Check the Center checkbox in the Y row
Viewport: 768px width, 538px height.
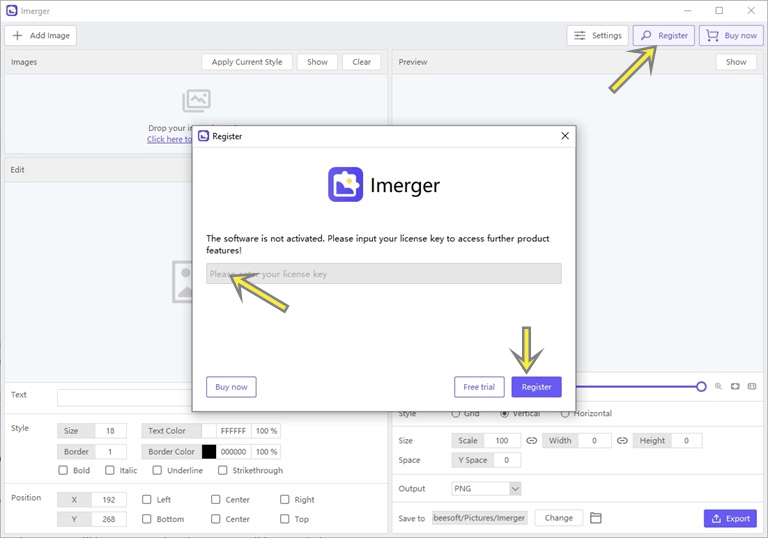point(216,518)
